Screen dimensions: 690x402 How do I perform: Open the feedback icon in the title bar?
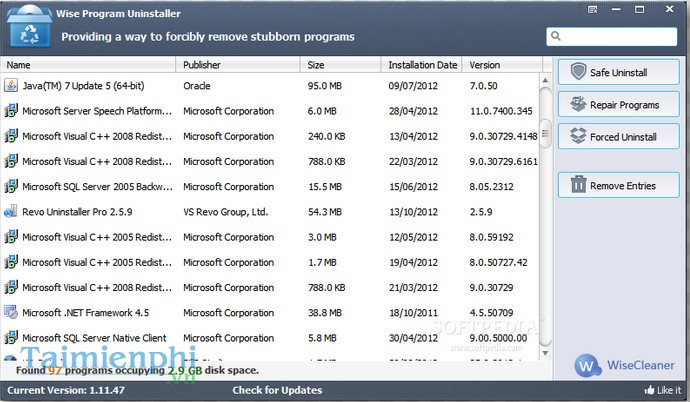593,9
